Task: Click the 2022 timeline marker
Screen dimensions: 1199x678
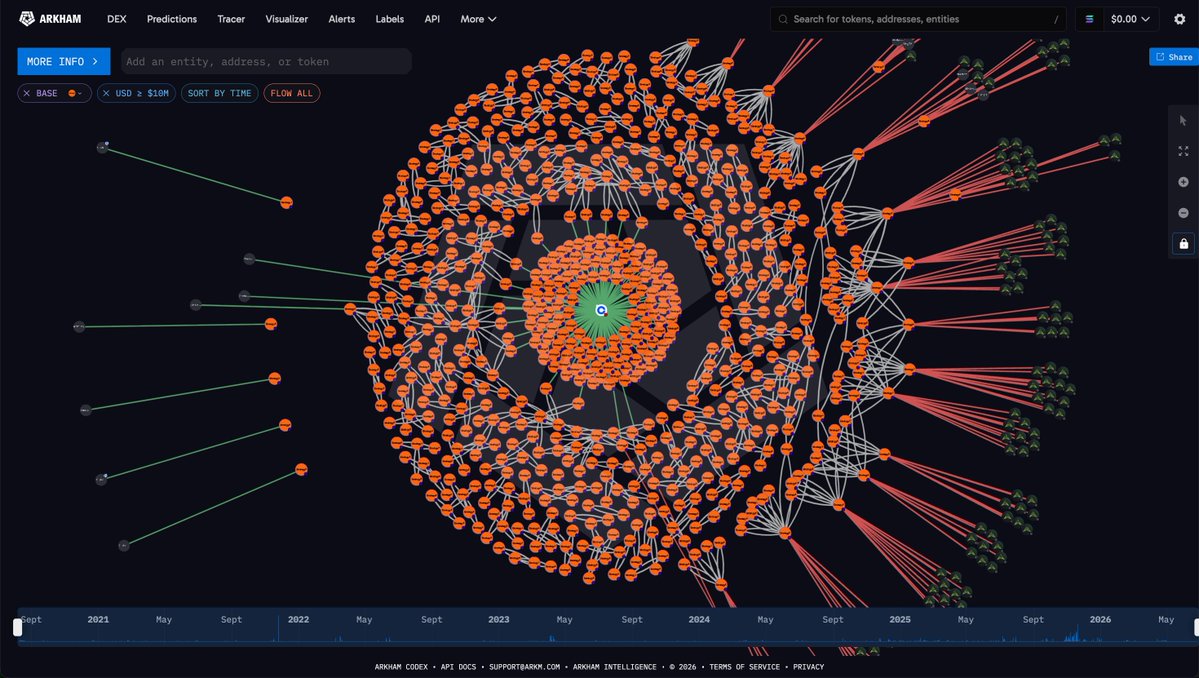Action: pos(298,619)
